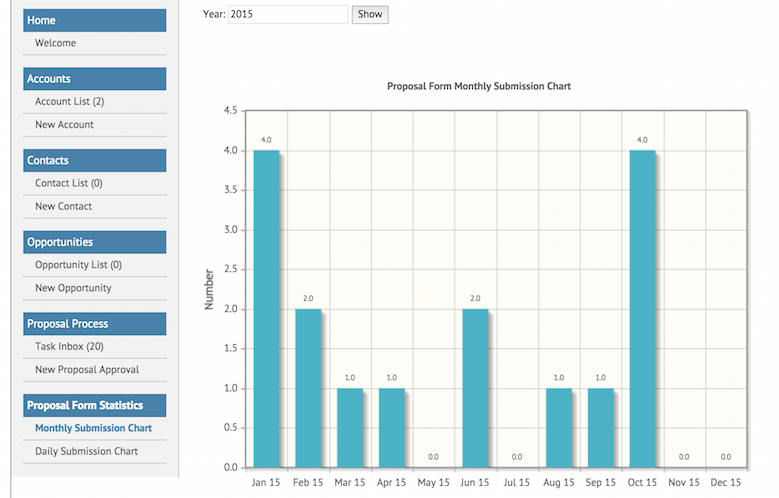Click the Proposal Form Statistics header

pos(94,405)
